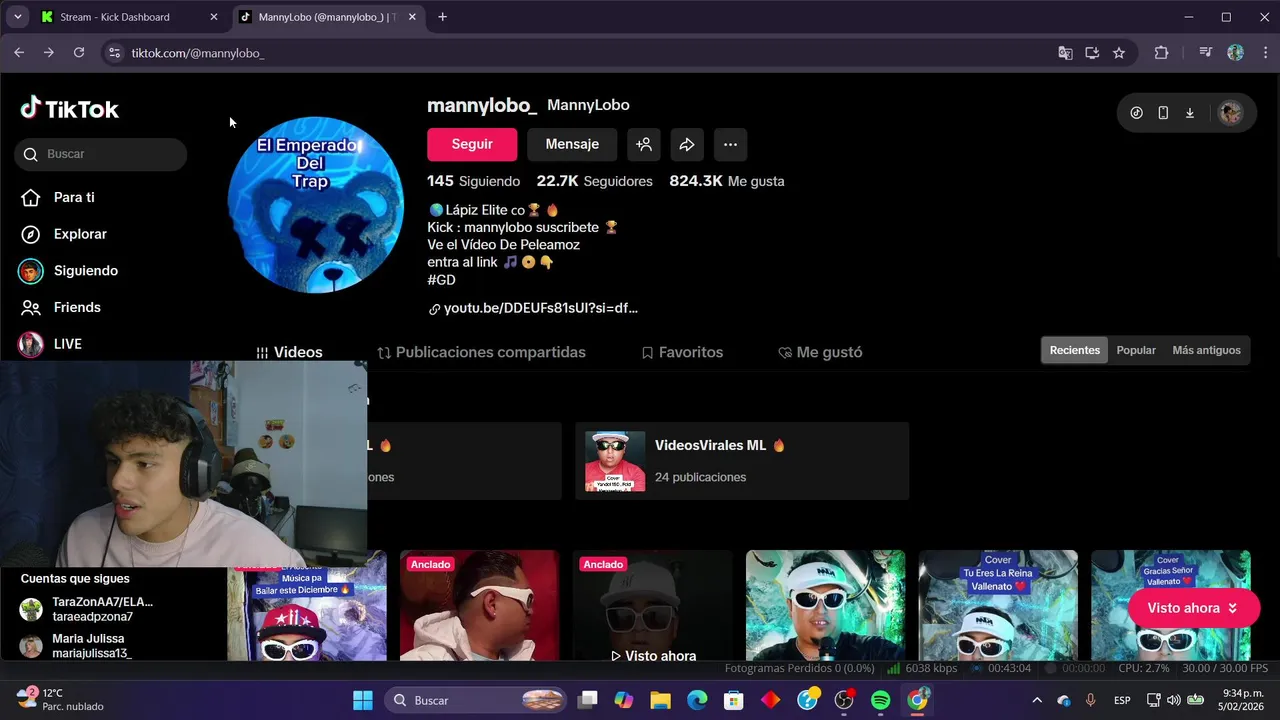View the 145 Siguiendo list
Image resolution: width=1280 pixels, height=720 pixels.
[x=473, y=181]
